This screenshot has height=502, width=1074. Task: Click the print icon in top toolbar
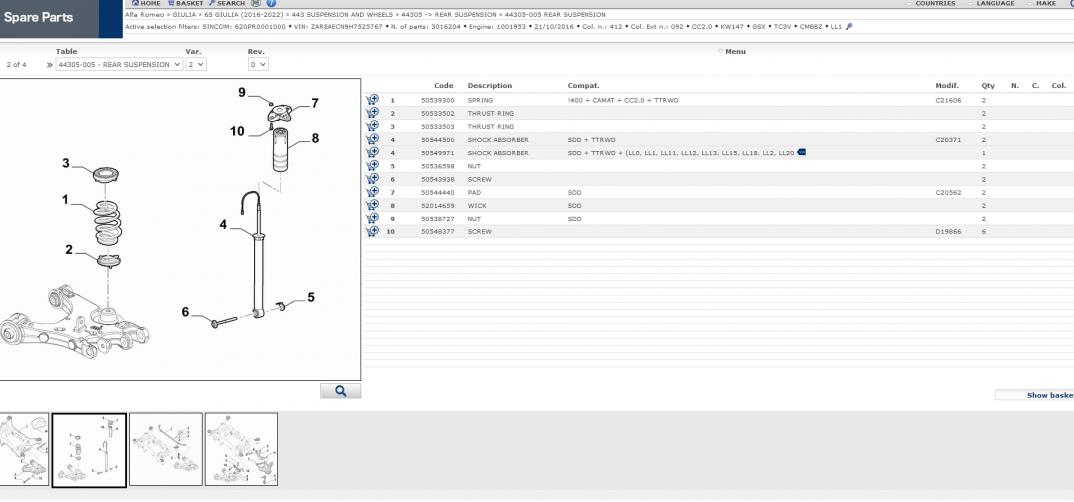click(255, 3)
